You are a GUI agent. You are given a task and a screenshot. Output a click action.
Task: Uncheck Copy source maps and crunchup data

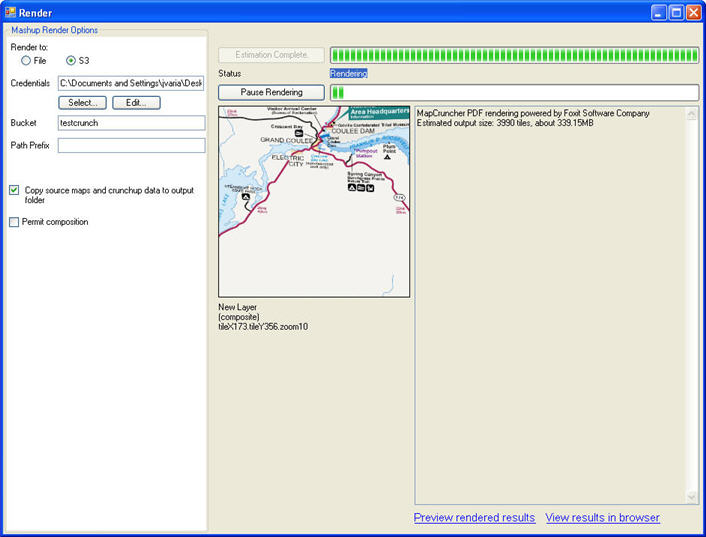click(x=14, y=190)
